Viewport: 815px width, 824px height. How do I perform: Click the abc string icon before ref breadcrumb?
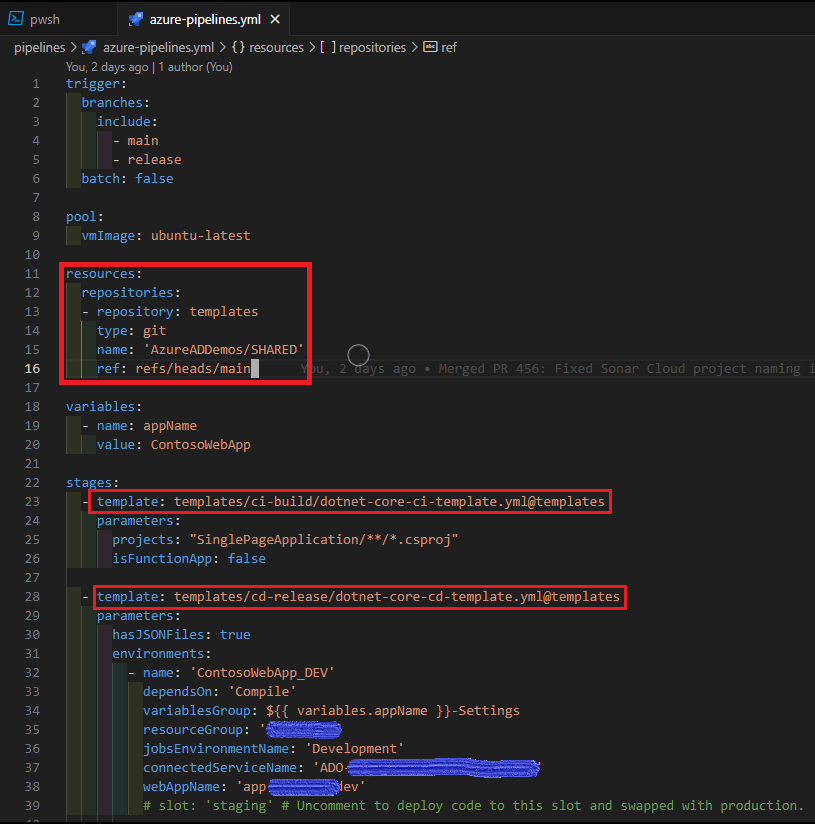[x=431, y=47]
